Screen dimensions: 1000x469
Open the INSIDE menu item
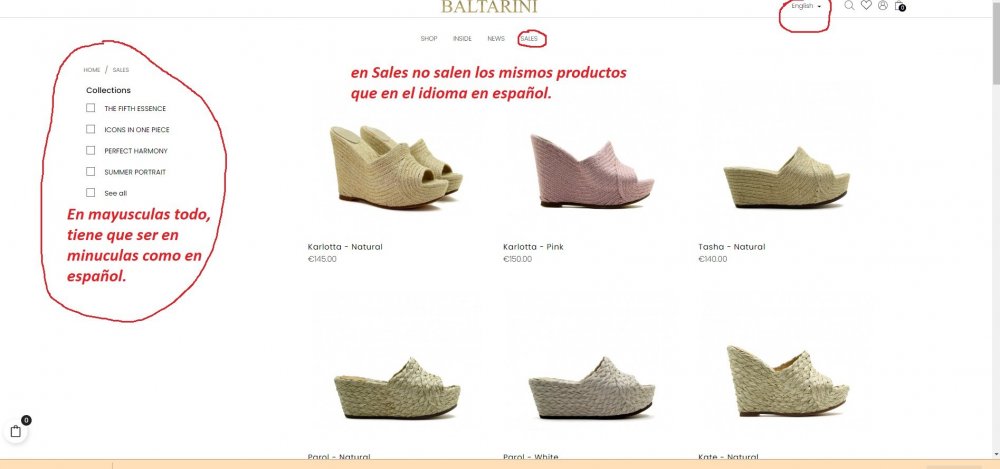pos(462,38)
